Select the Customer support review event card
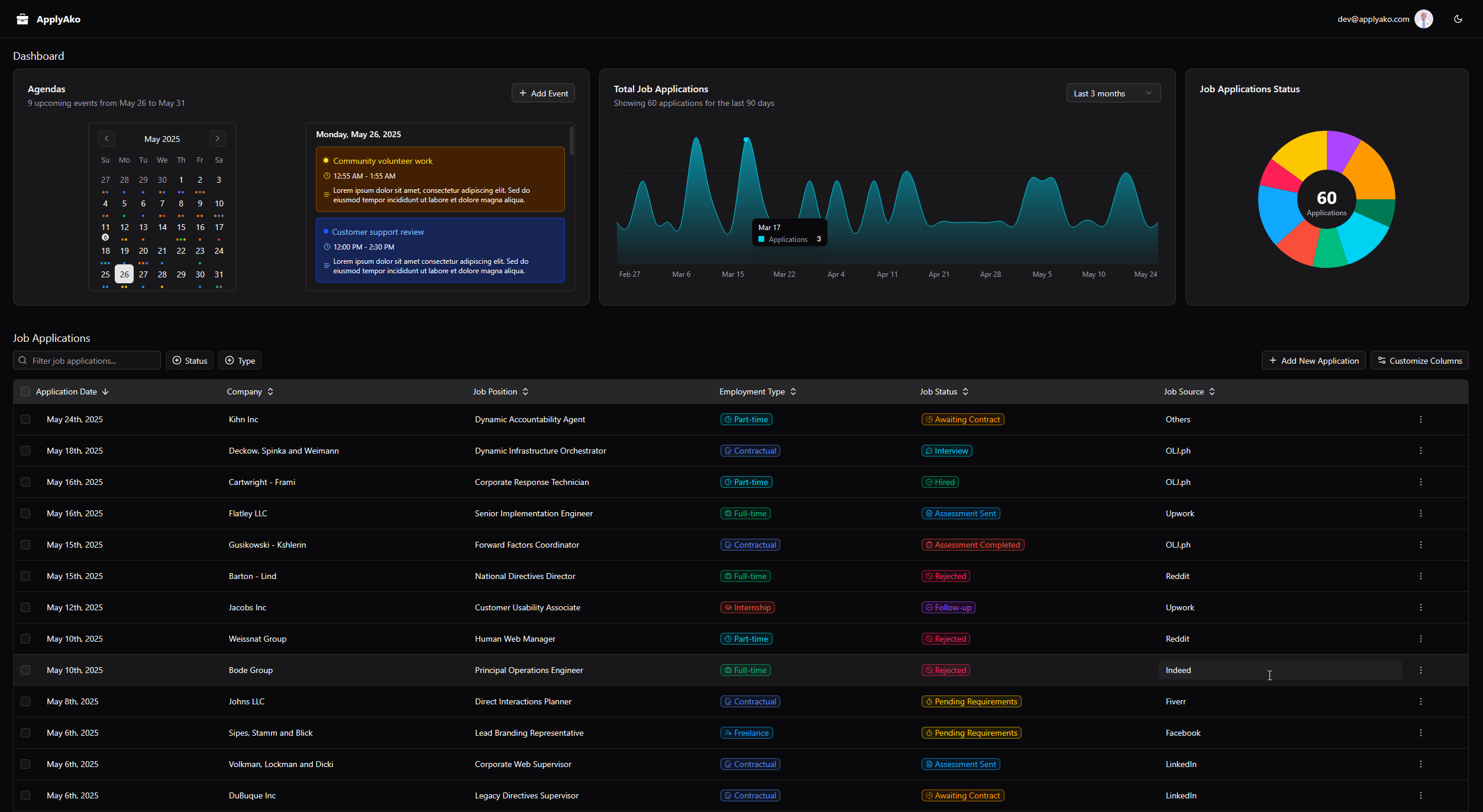The height and width of the screenshot is (812, 1483). coord(440,250)
